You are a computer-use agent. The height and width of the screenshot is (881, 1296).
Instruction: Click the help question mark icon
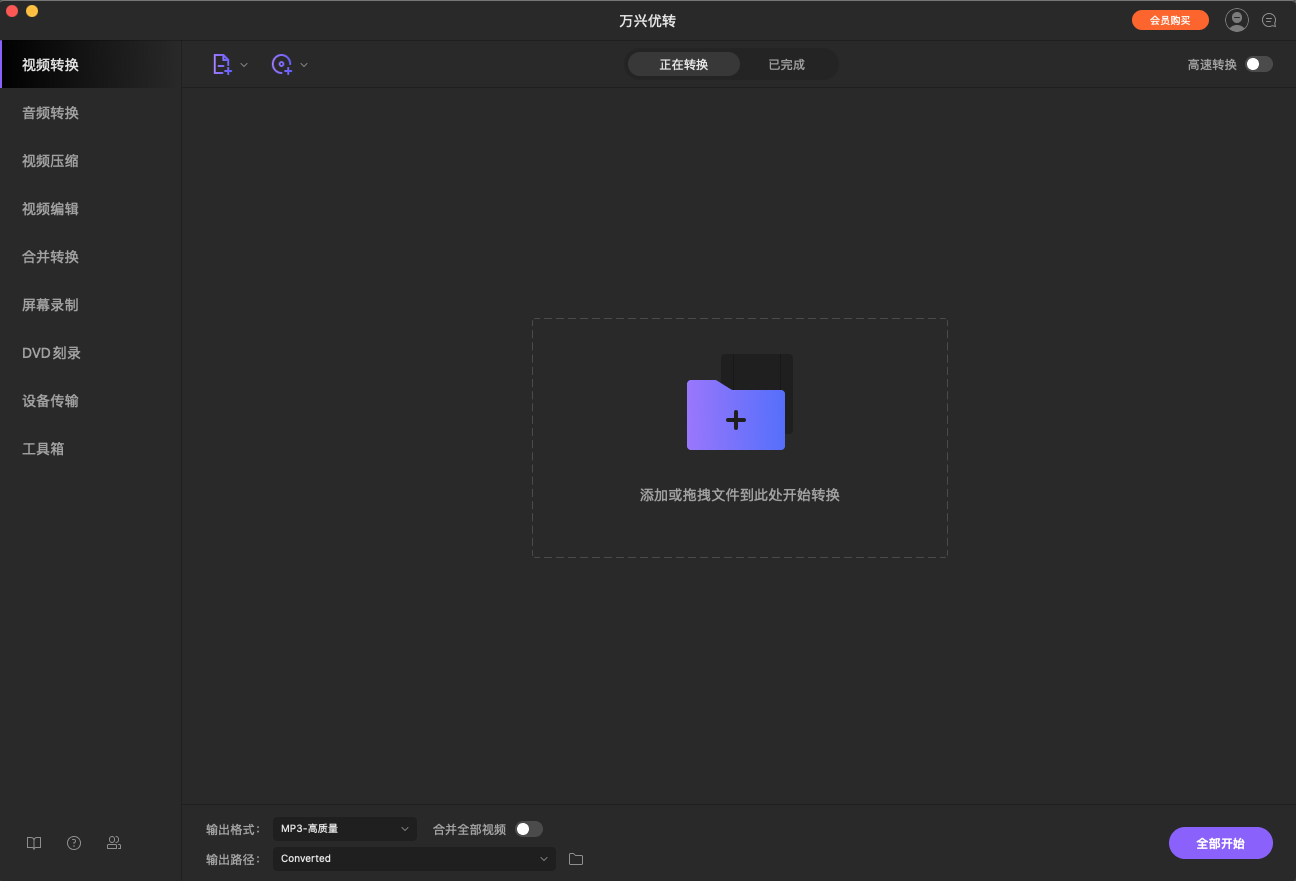74,843
